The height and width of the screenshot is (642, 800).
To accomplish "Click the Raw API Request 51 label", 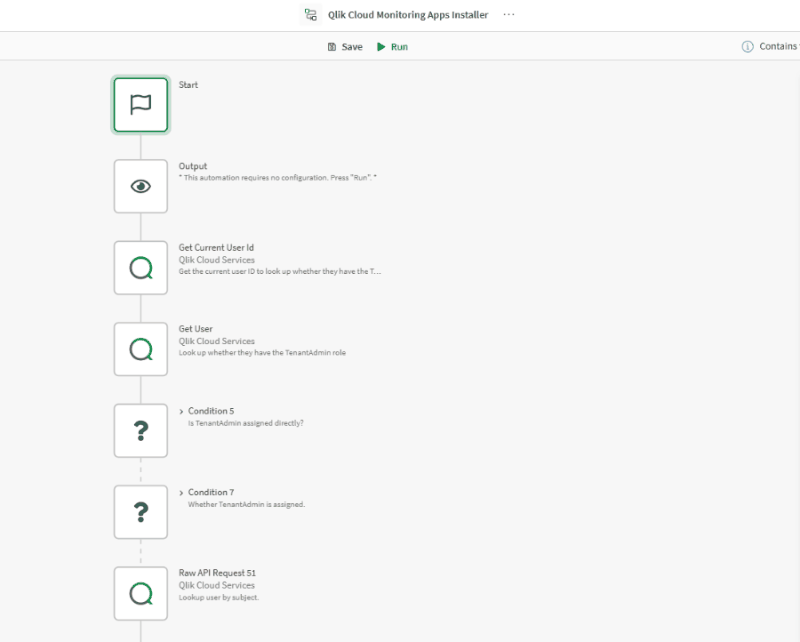I will [x=217, y=573].
